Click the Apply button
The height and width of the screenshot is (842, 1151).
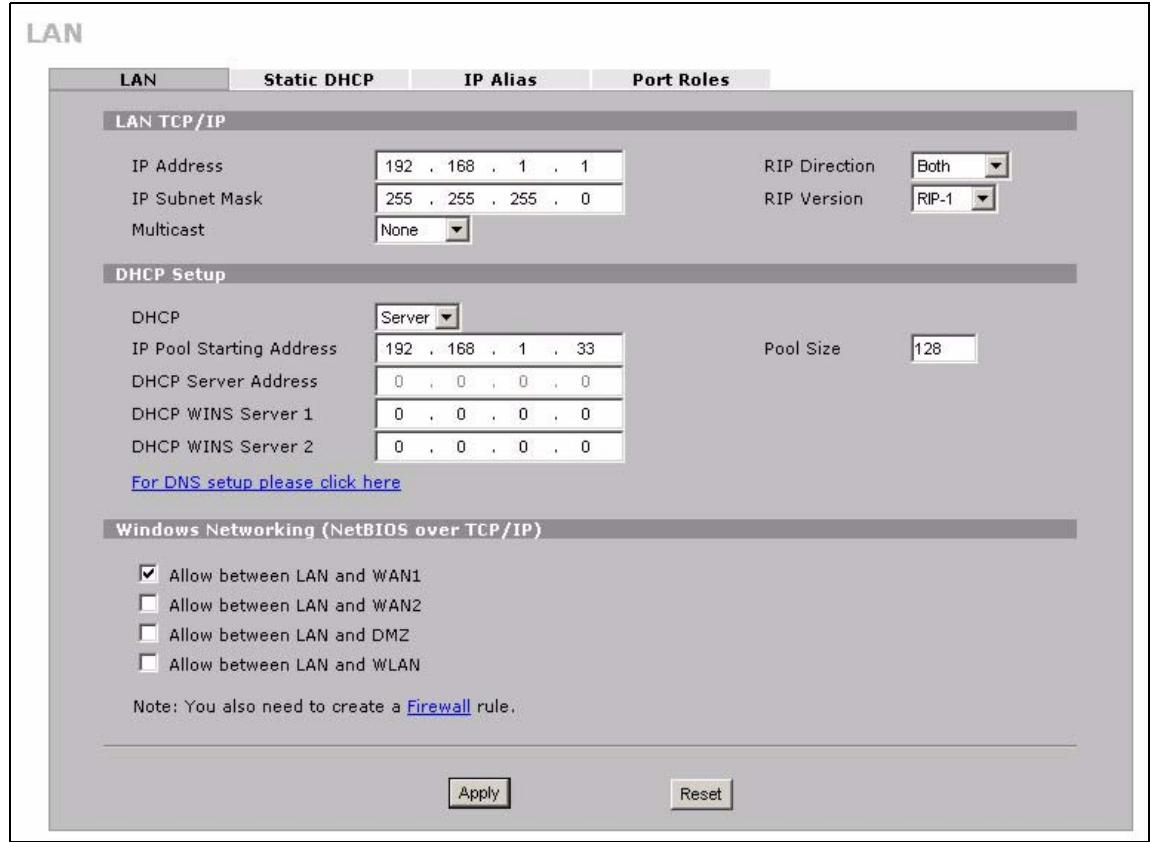(479, 793)
